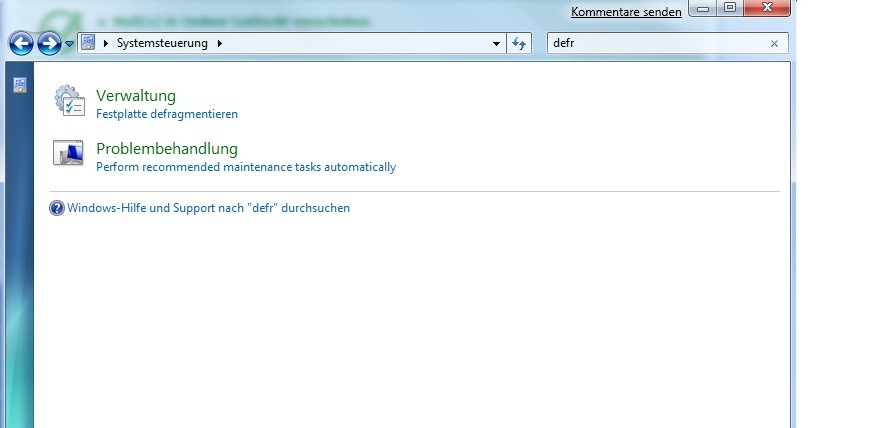
Task: Open the Verwaltung gear icon
Action: click(x=70, y=101)
